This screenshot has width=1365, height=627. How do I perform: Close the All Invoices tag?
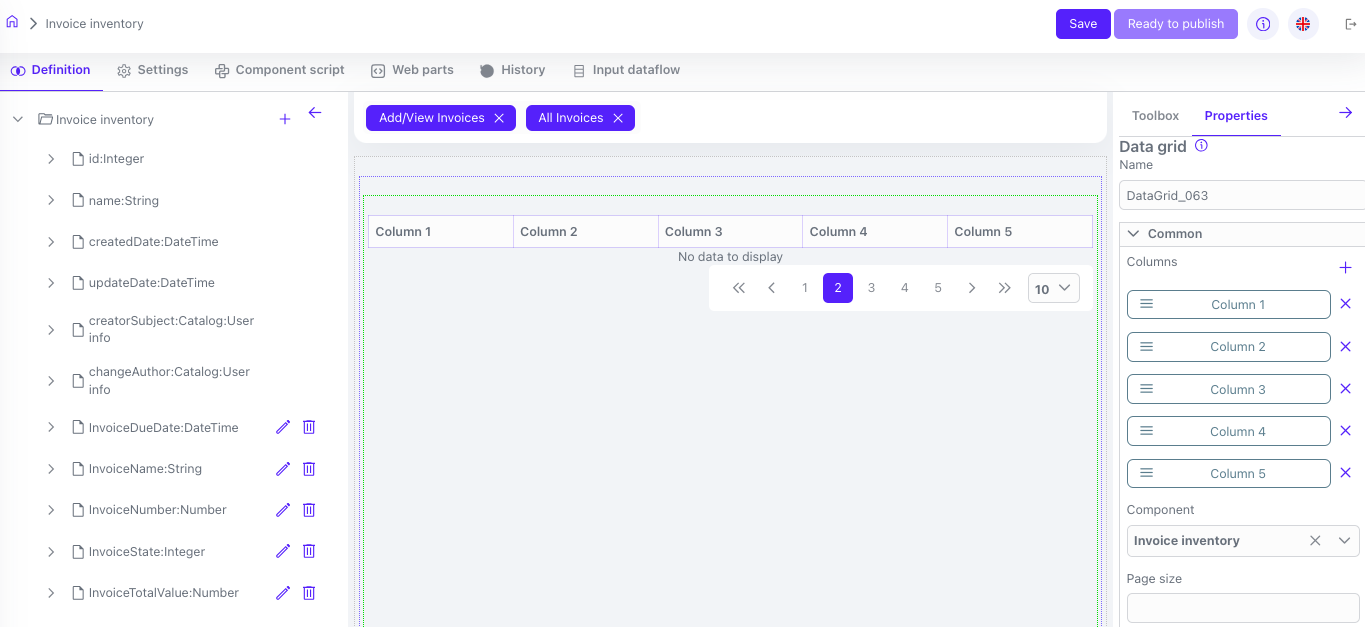(x=618, y=118)
